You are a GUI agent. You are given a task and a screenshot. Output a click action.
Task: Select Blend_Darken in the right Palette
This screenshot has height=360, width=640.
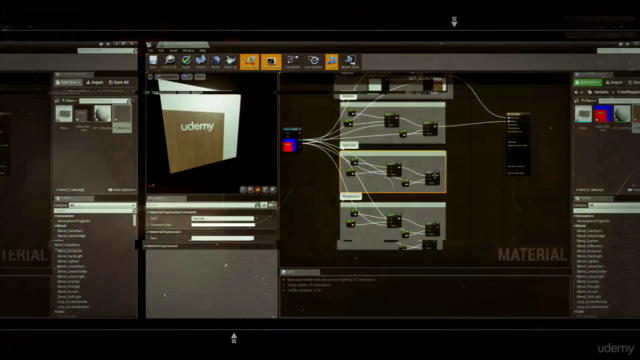(x=587, y=241)
